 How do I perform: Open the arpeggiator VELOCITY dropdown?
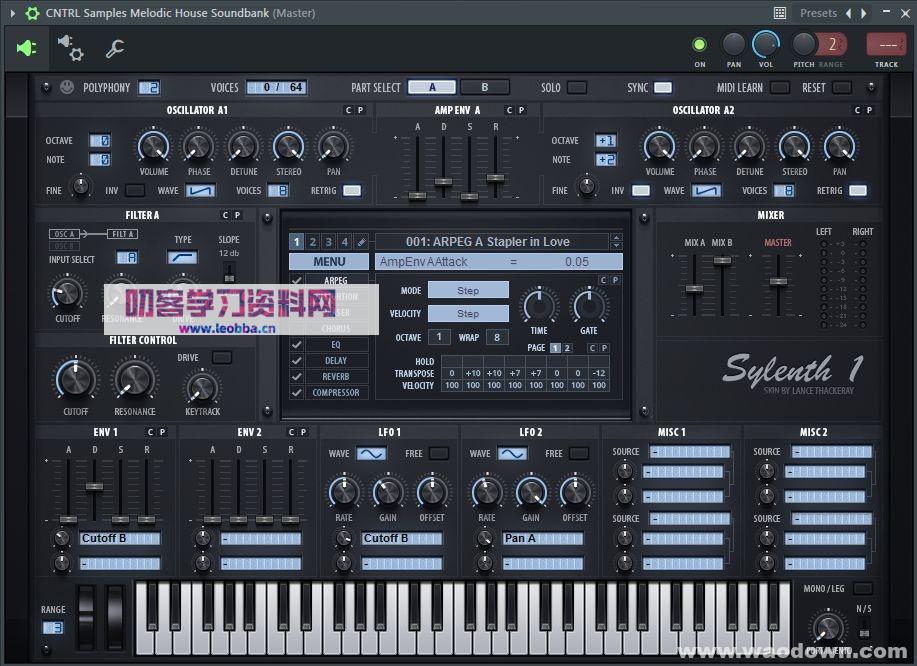click(470, 312)
